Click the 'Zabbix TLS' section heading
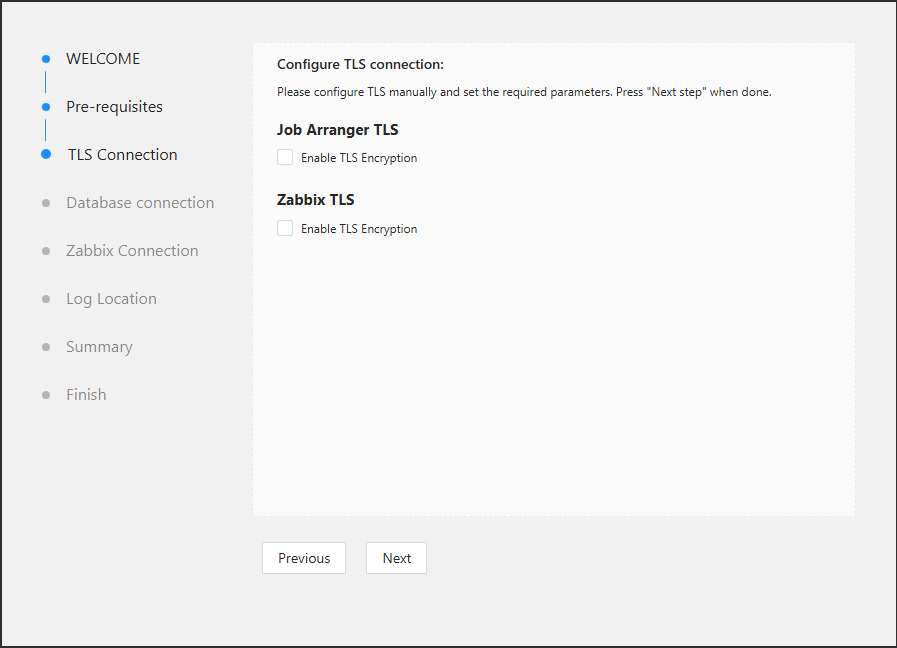 click(316, 200)
